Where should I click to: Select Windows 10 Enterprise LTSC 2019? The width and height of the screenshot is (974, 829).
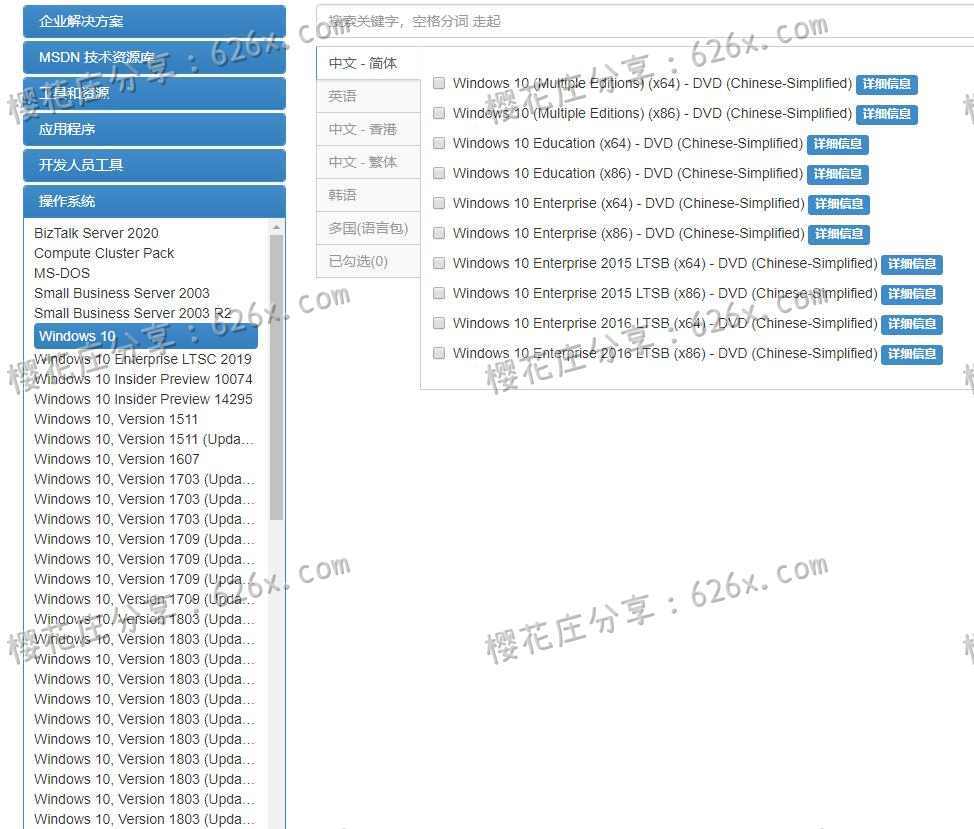pyautogui.click(x=143, y=360)
